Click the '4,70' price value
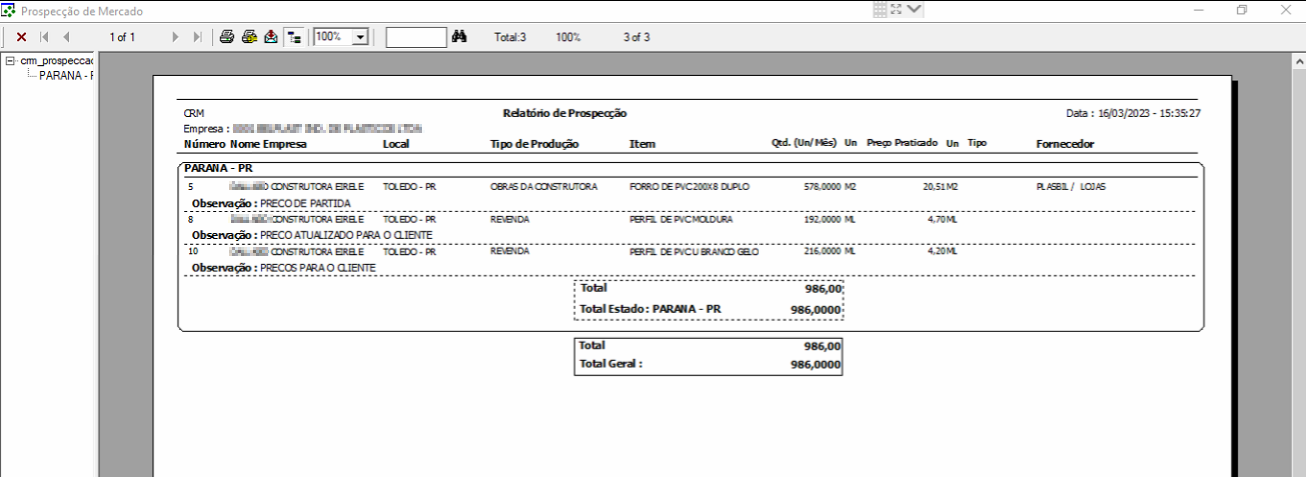This screenshot has width=1306, height=477. [x=936, y=218]
